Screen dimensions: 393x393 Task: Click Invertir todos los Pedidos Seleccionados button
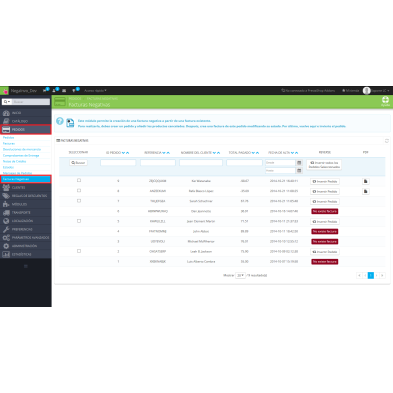coord(324,165)
